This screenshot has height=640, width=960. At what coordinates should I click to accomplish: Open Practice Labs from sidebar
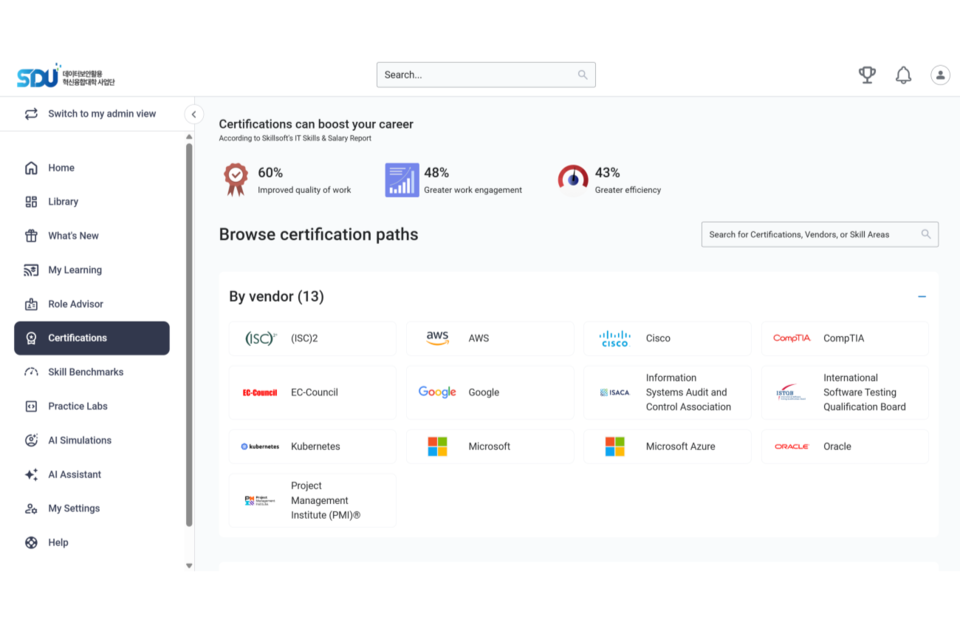pos(78,406)
